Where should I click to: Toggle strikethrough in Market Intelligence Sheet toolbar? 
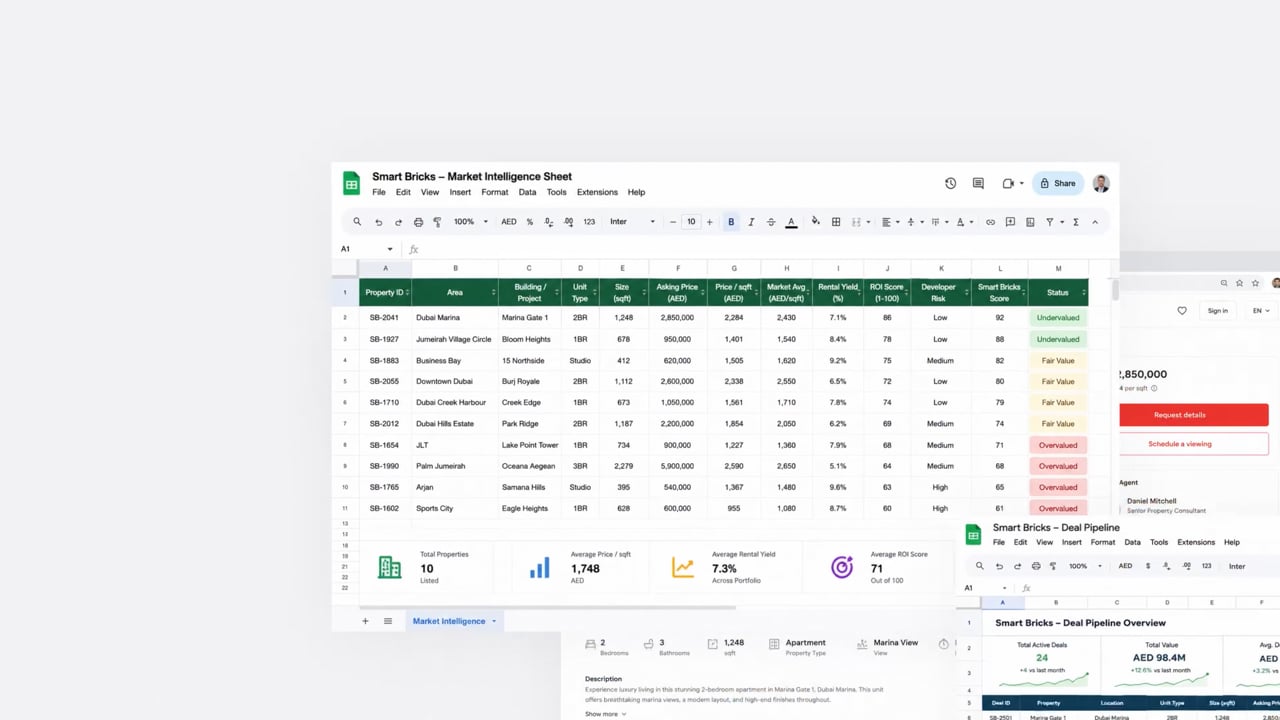[x=771, y=222]
